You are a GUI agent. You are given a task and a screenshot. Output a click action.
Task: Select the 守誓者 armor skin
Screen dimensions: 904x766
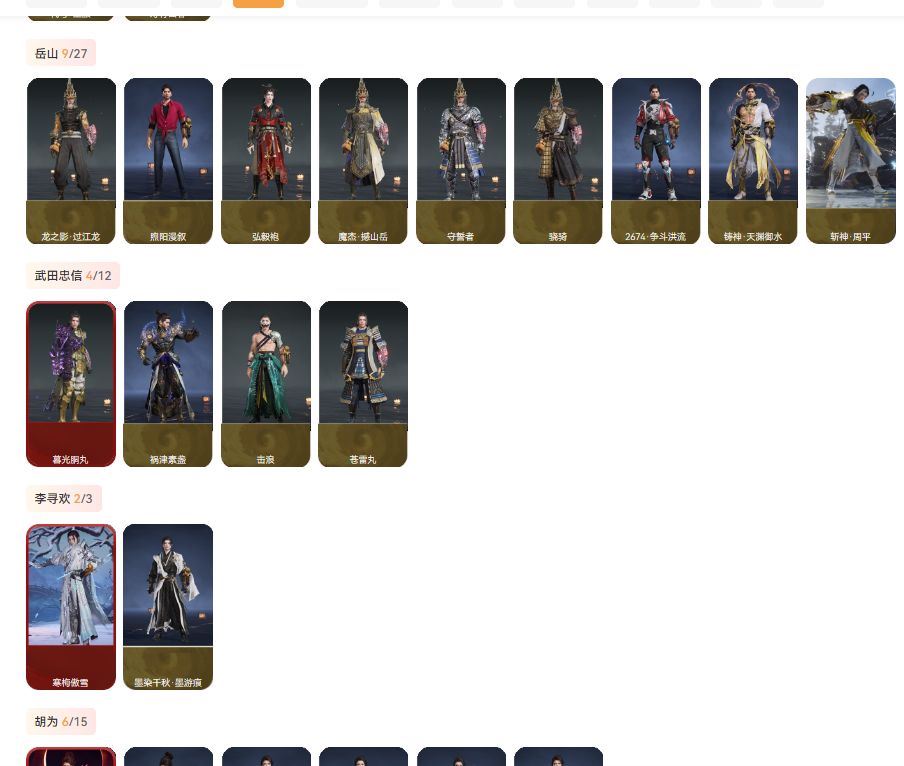coord(461,161)
